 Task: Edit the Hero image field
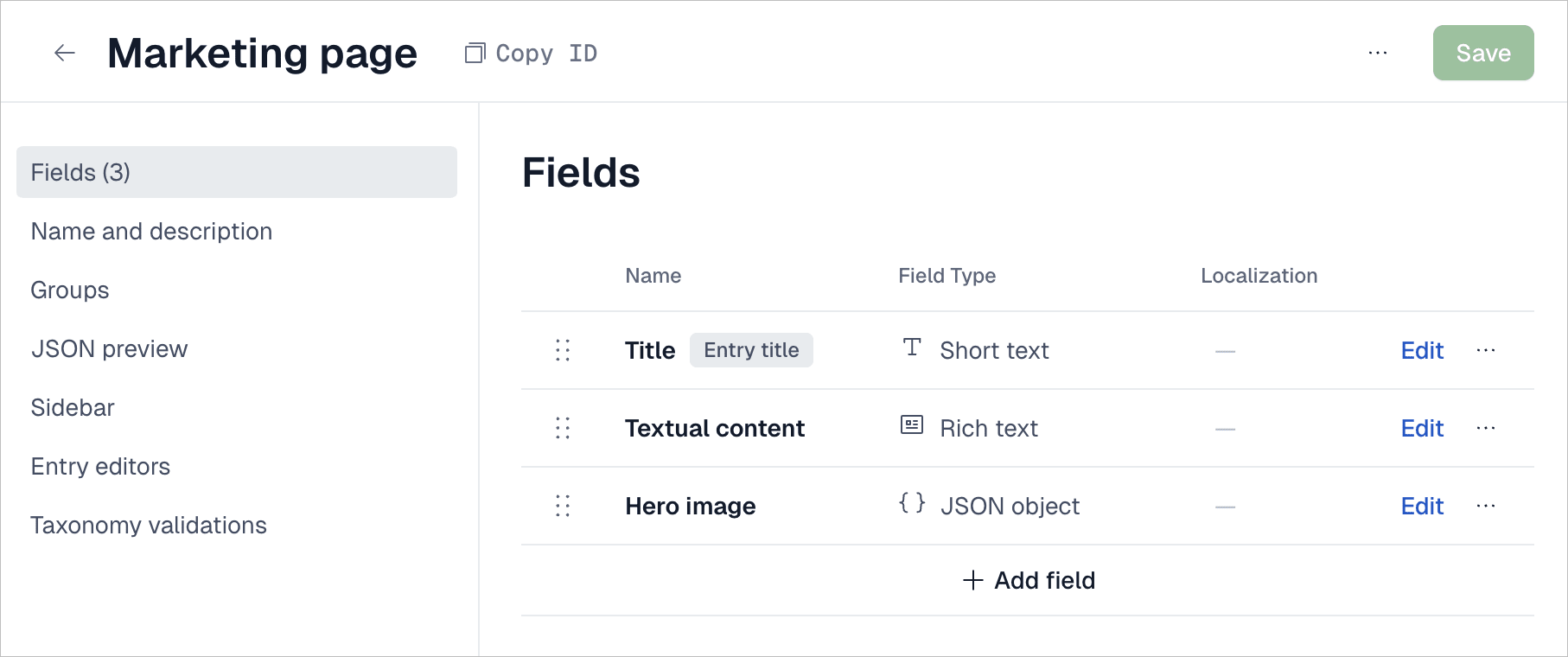[x=1422, y=506]
